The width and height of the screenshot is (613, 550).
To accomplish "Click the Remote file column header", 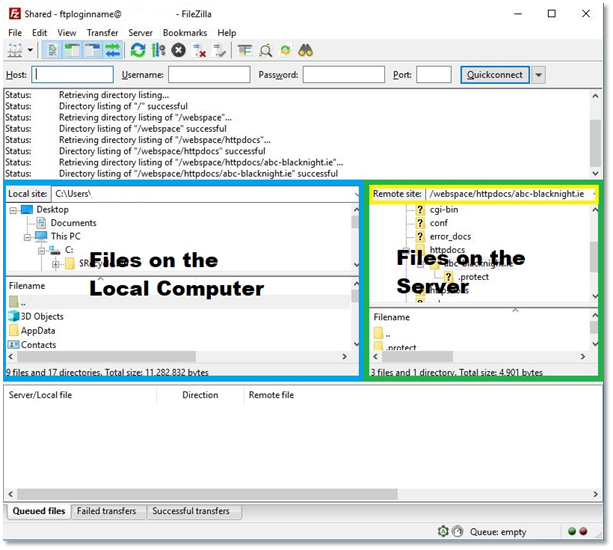I will 271,395.
